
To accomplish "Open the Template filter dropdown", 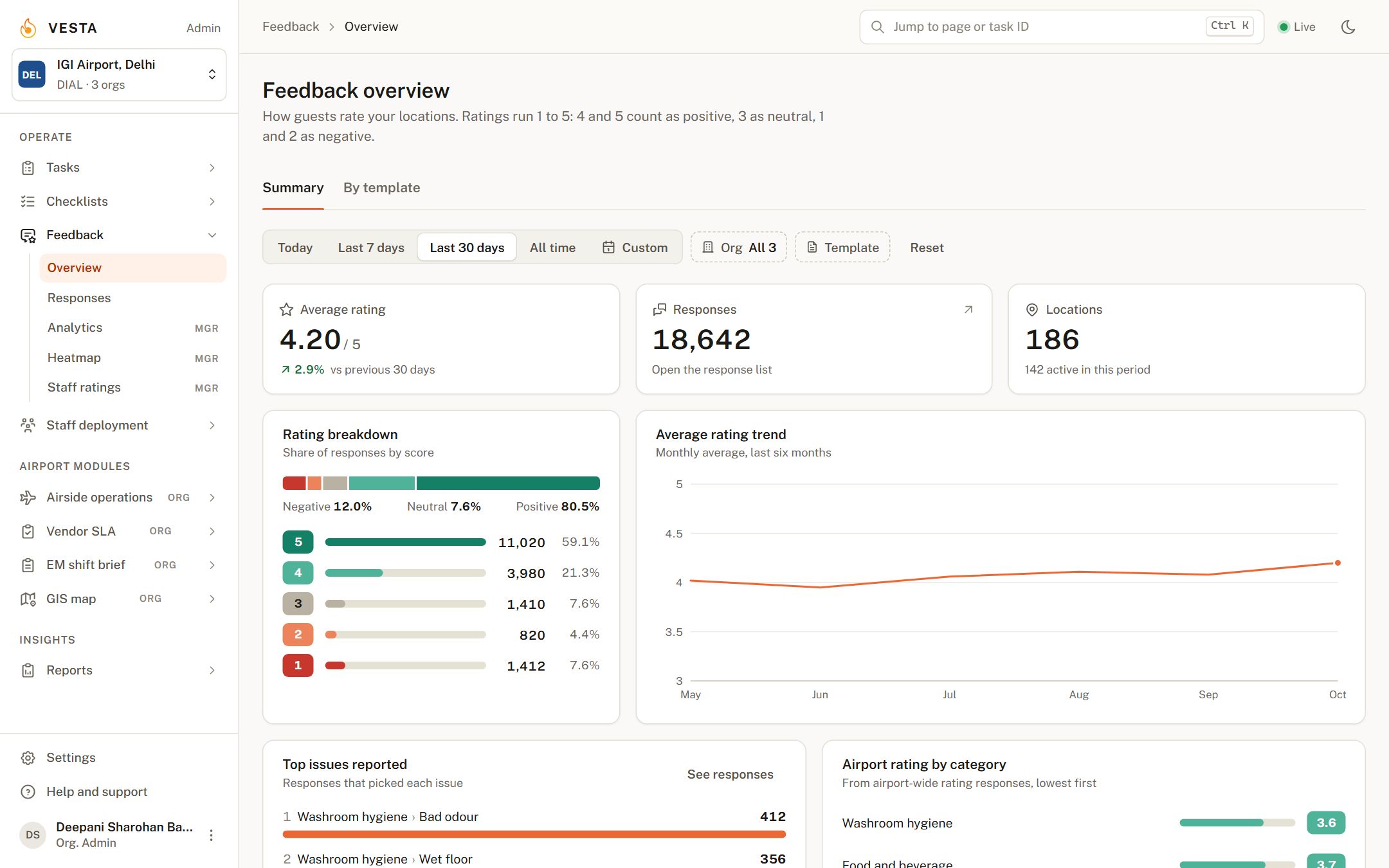I will (842, 248).
